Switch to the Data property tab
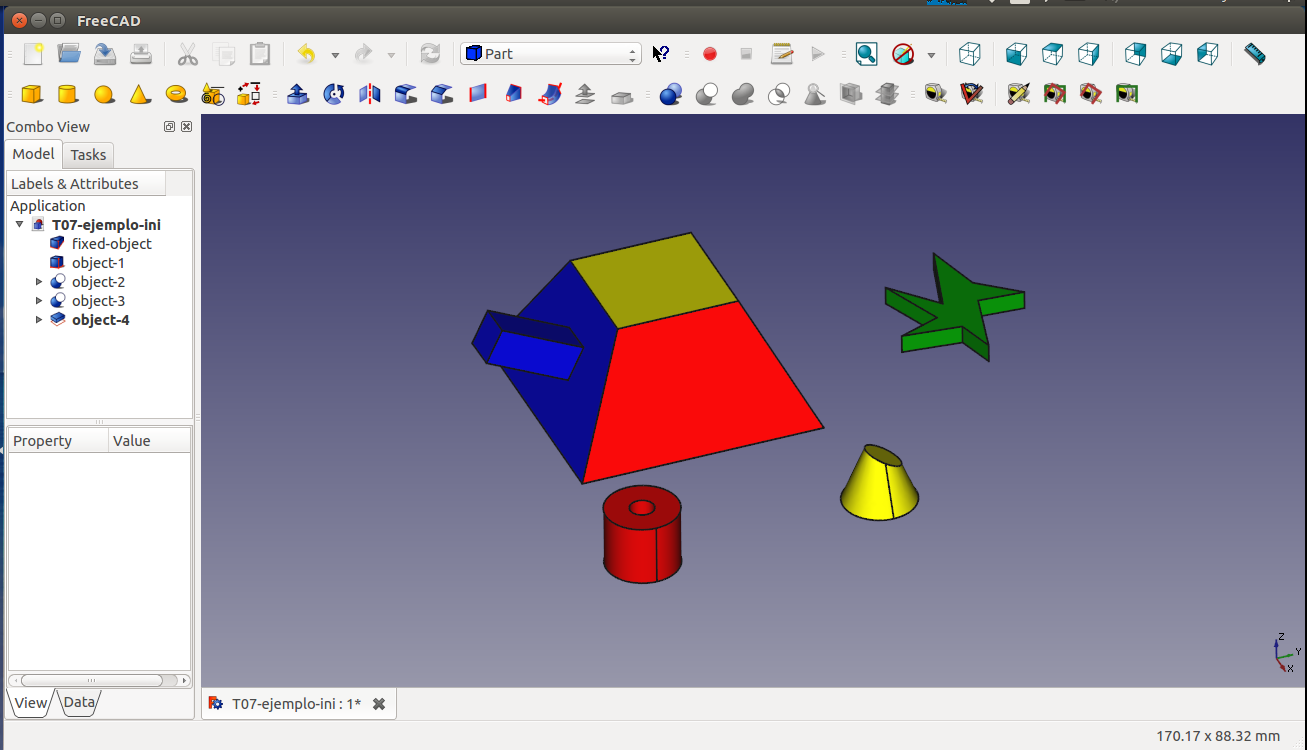 (79, 702)
